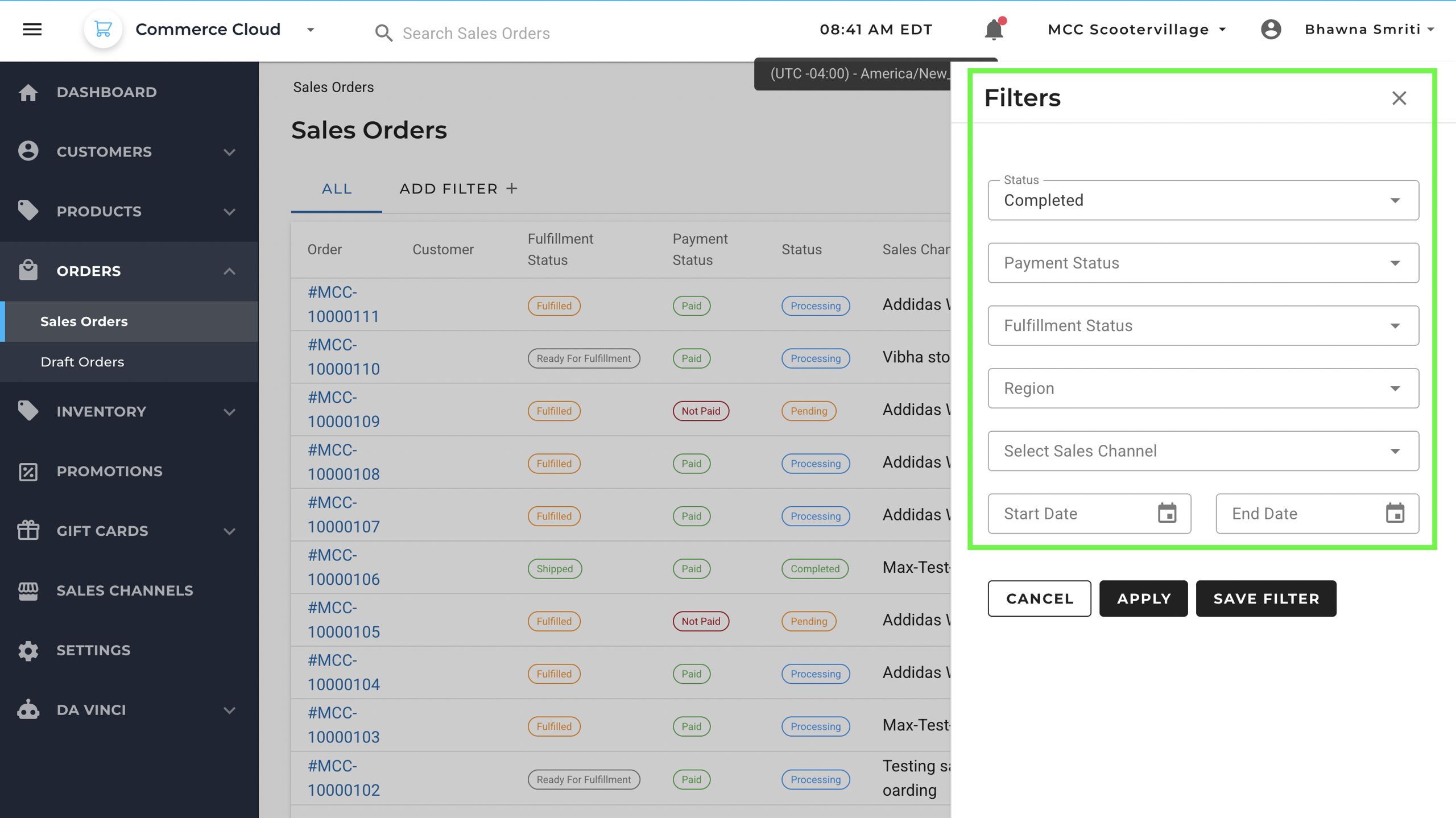Open the End Date calendar picker
Image resolution: width=1456 pixels, height=818 pixels.
click(1395, 513)
